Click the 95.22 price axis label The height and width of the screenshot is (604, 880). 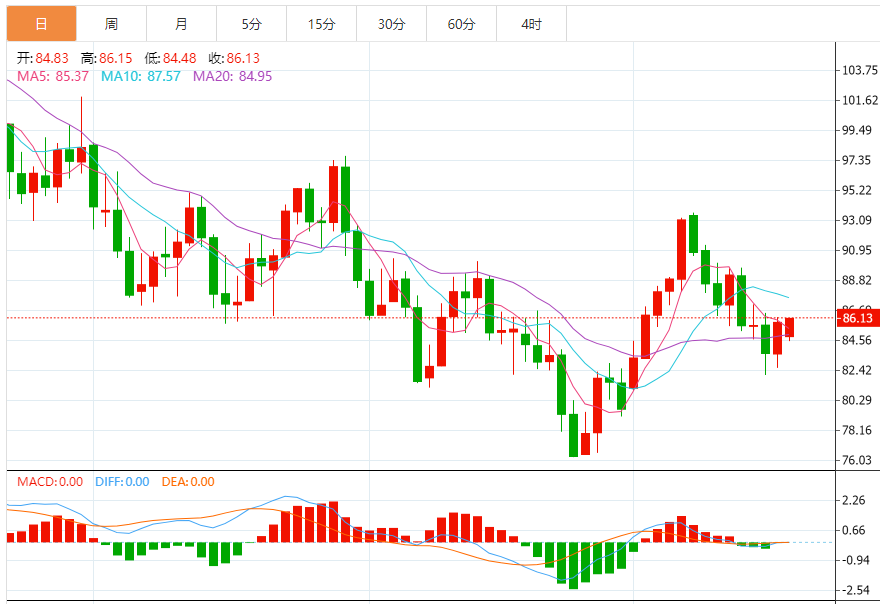point(857,190)
